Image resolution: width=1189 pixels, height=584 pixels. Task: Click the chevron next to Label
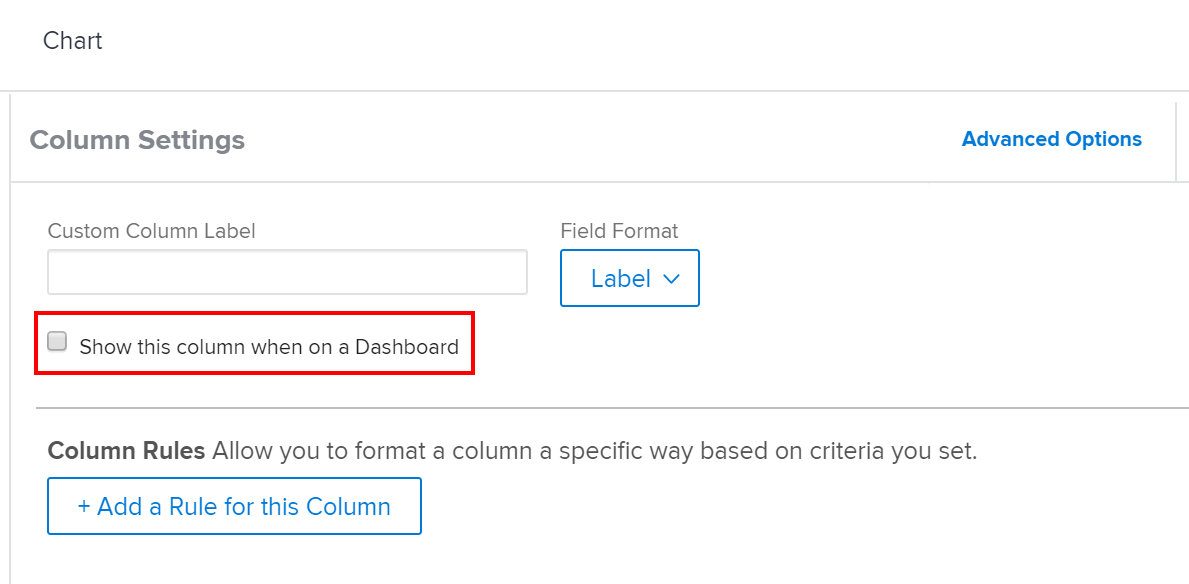[x=671, y=279]
